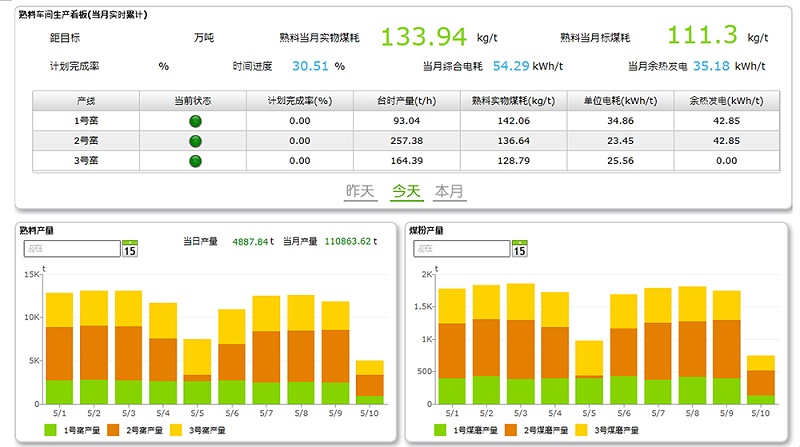This screenshot has height=447, width=800.
Task: Click the 台时产量(t/h) column header
Action: [x=404, y=101]
